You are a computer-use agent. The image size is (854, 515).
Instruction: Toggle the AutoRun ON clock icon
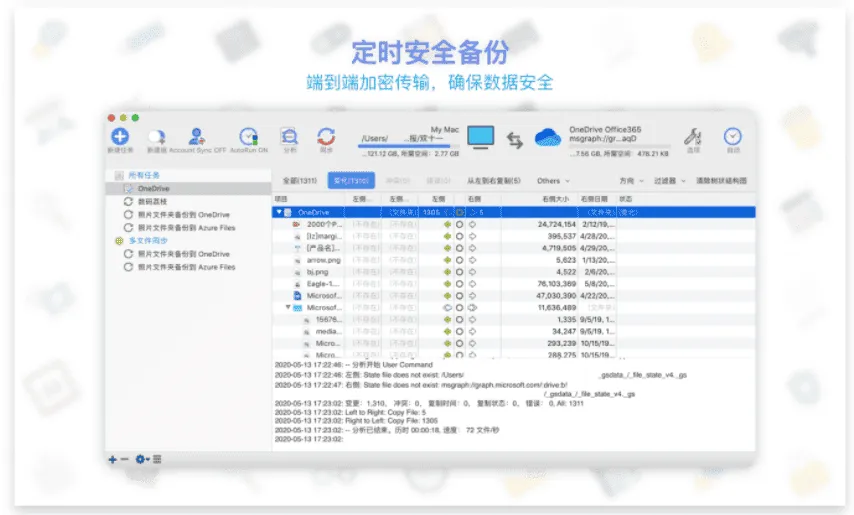point(248,136)
